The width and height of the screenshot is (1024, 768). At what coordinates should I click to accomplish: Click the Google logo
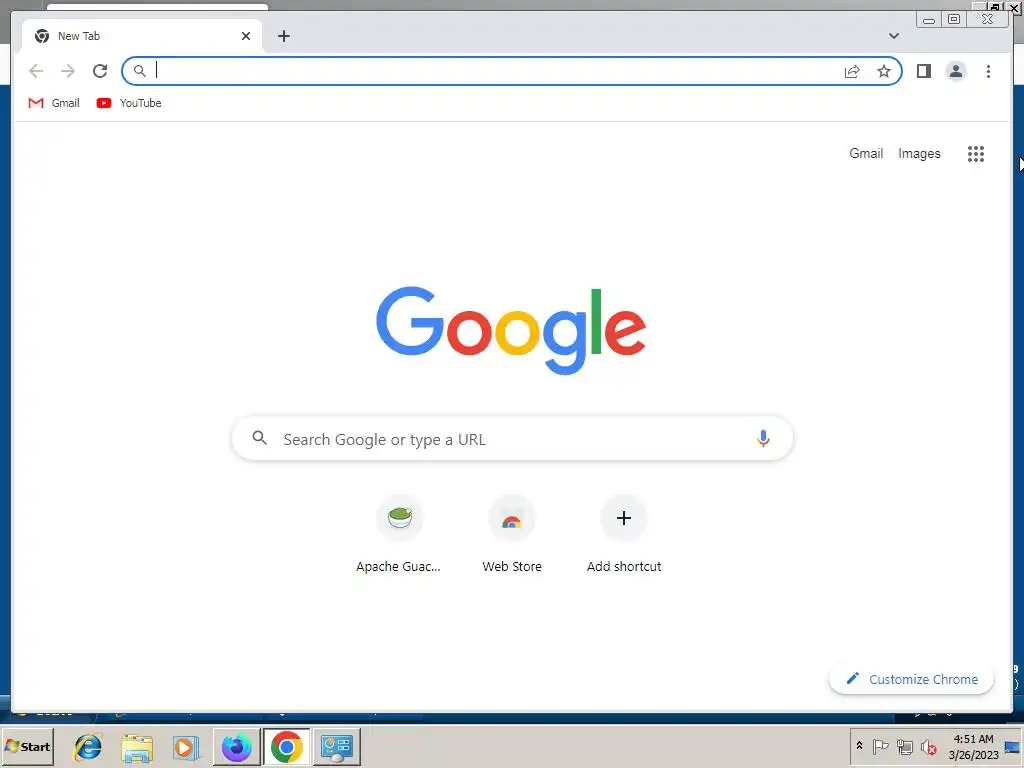click(x=511, y=330)
